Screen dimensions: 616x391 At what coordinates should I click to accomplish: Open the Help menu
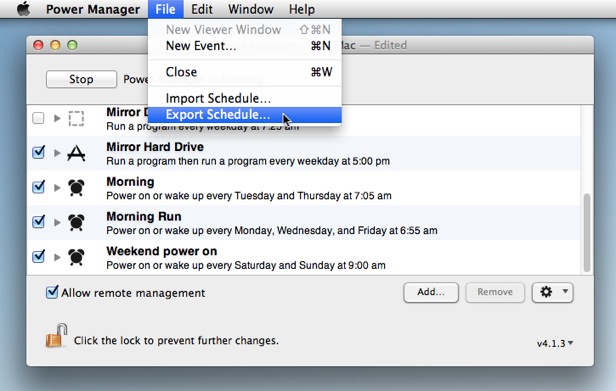[x=302, y=9]
